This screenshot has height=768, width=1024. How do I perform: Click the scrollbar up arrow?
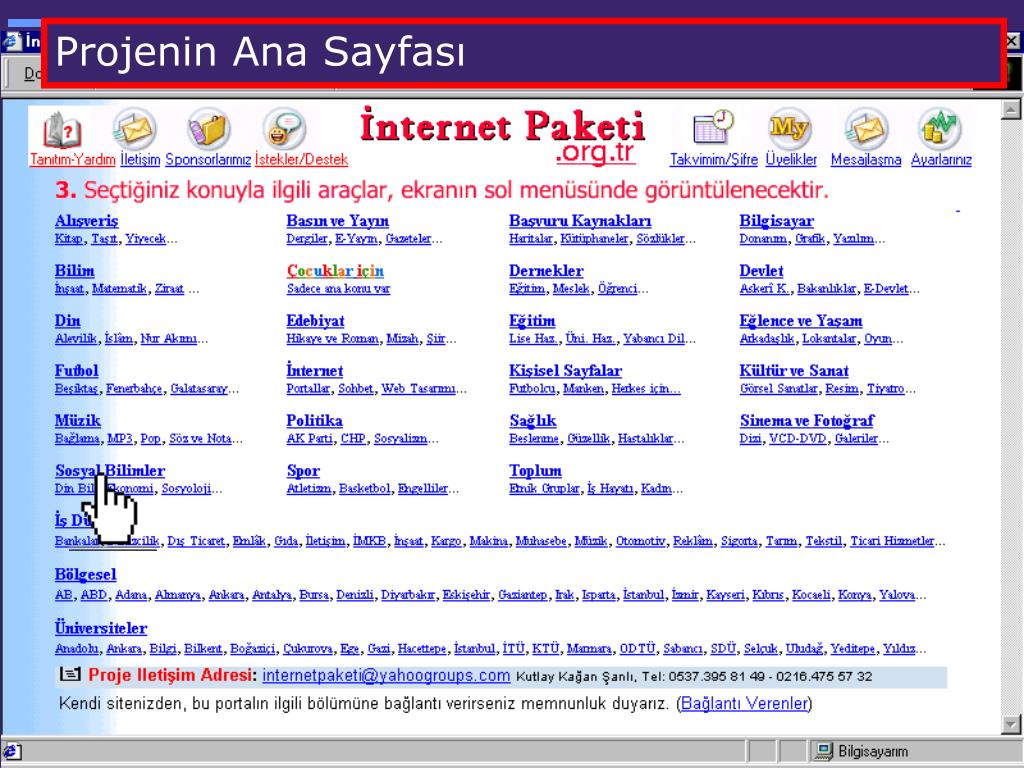1011,109
